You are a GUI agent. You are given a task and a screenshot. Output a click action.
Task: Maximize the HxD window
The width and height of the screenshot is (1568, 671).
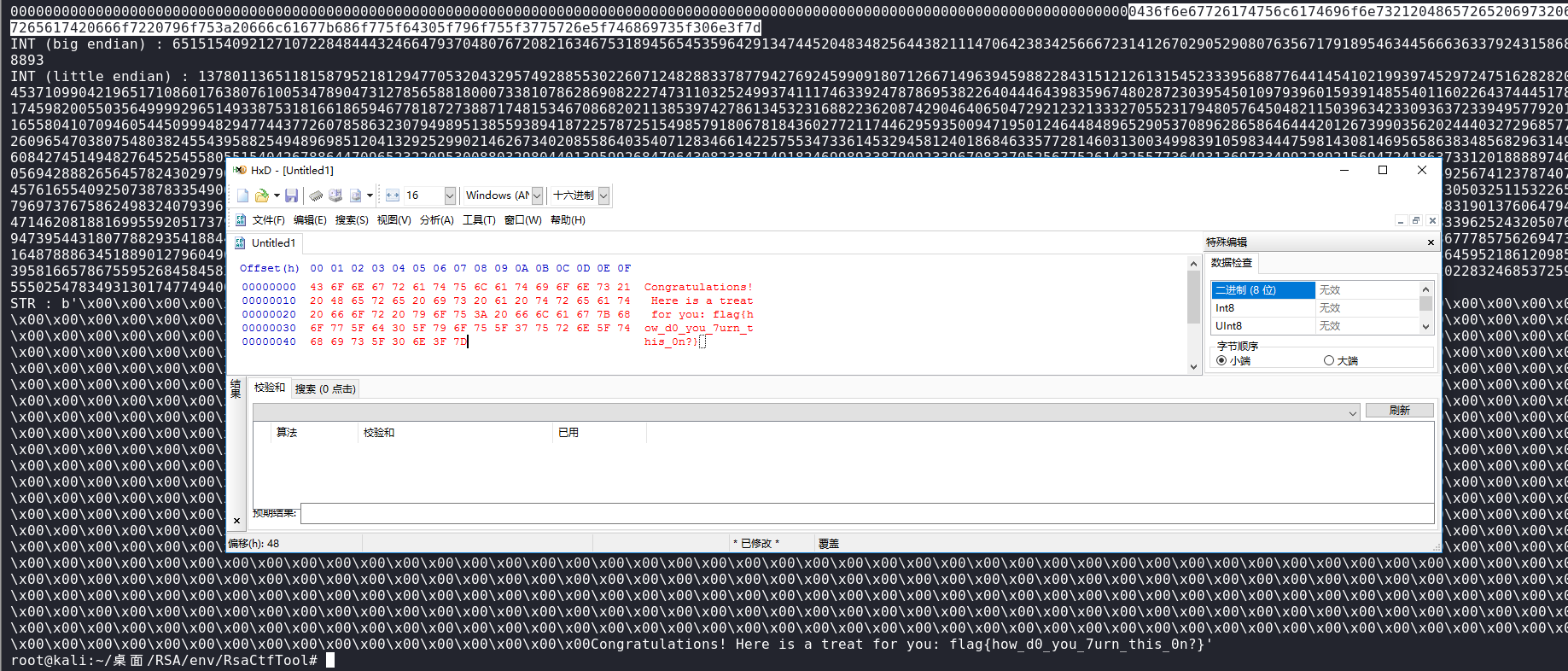point(1383,170)
